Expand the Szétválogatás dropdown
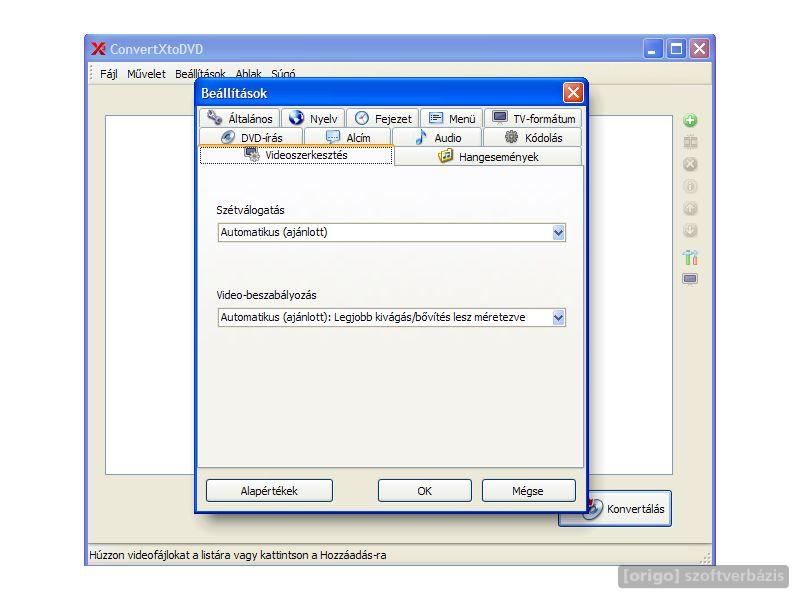The image size is (800, 600). [558, 233]
